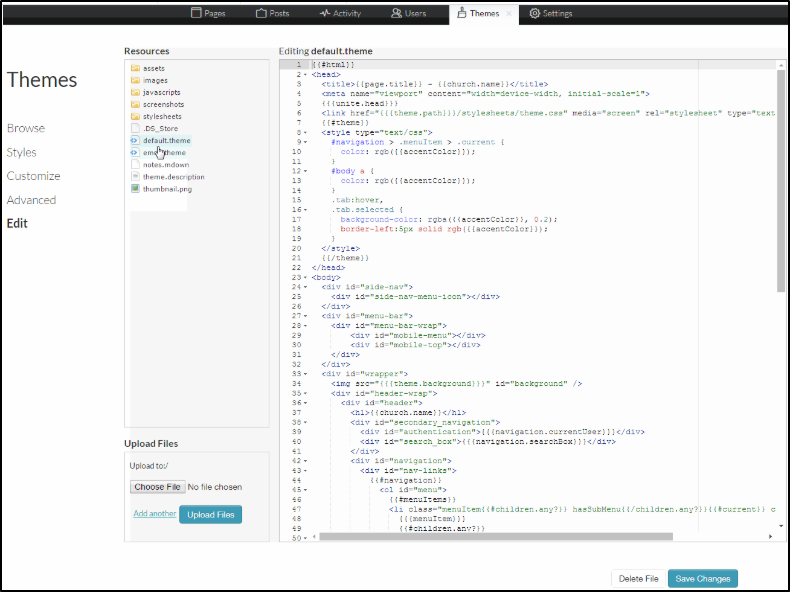
Task: Click the default.theme file icon
Action: [135, 141]
